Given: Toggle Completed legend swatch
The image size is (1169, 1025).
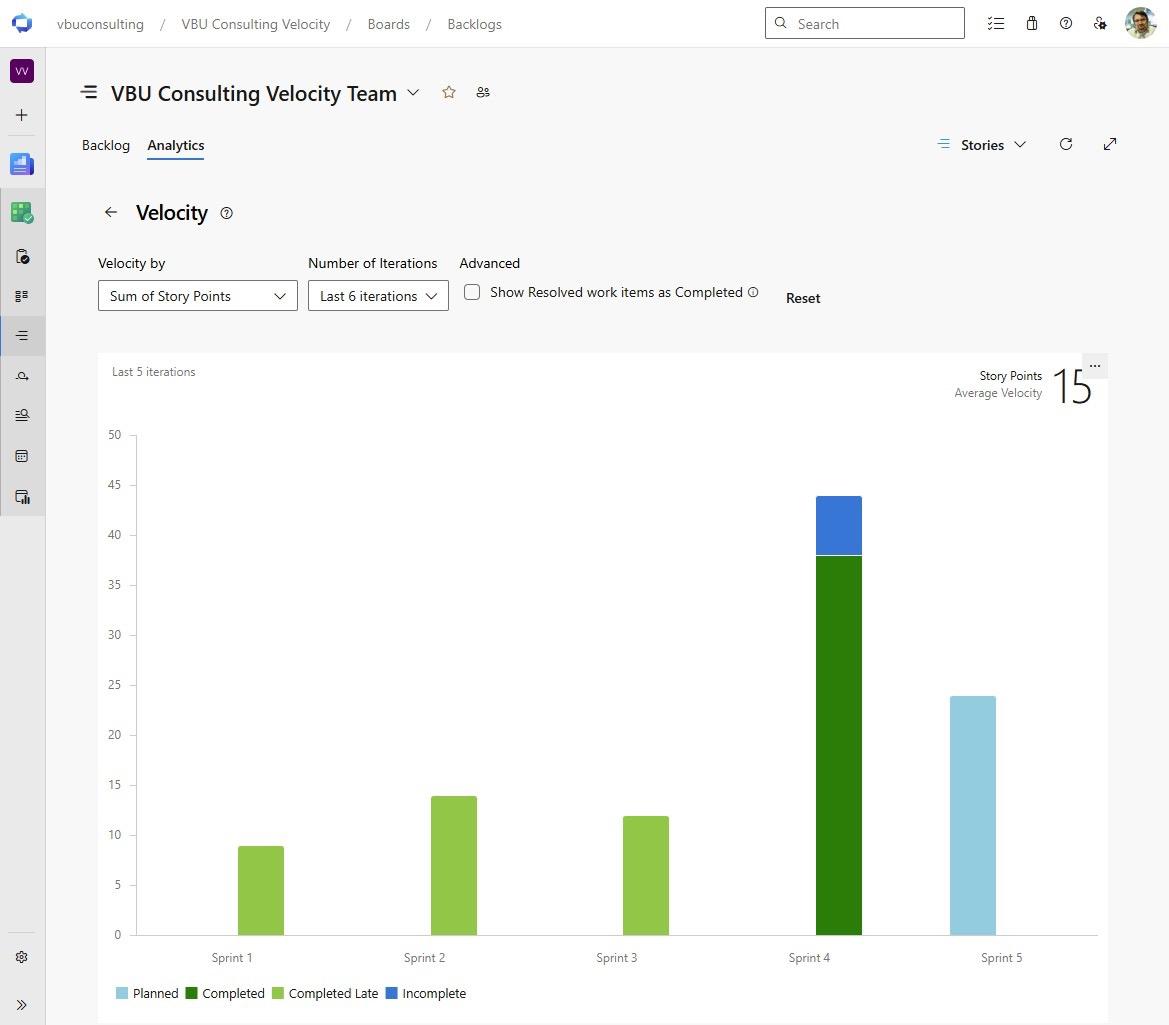Looking at the screenshot, I should point(191,993).
